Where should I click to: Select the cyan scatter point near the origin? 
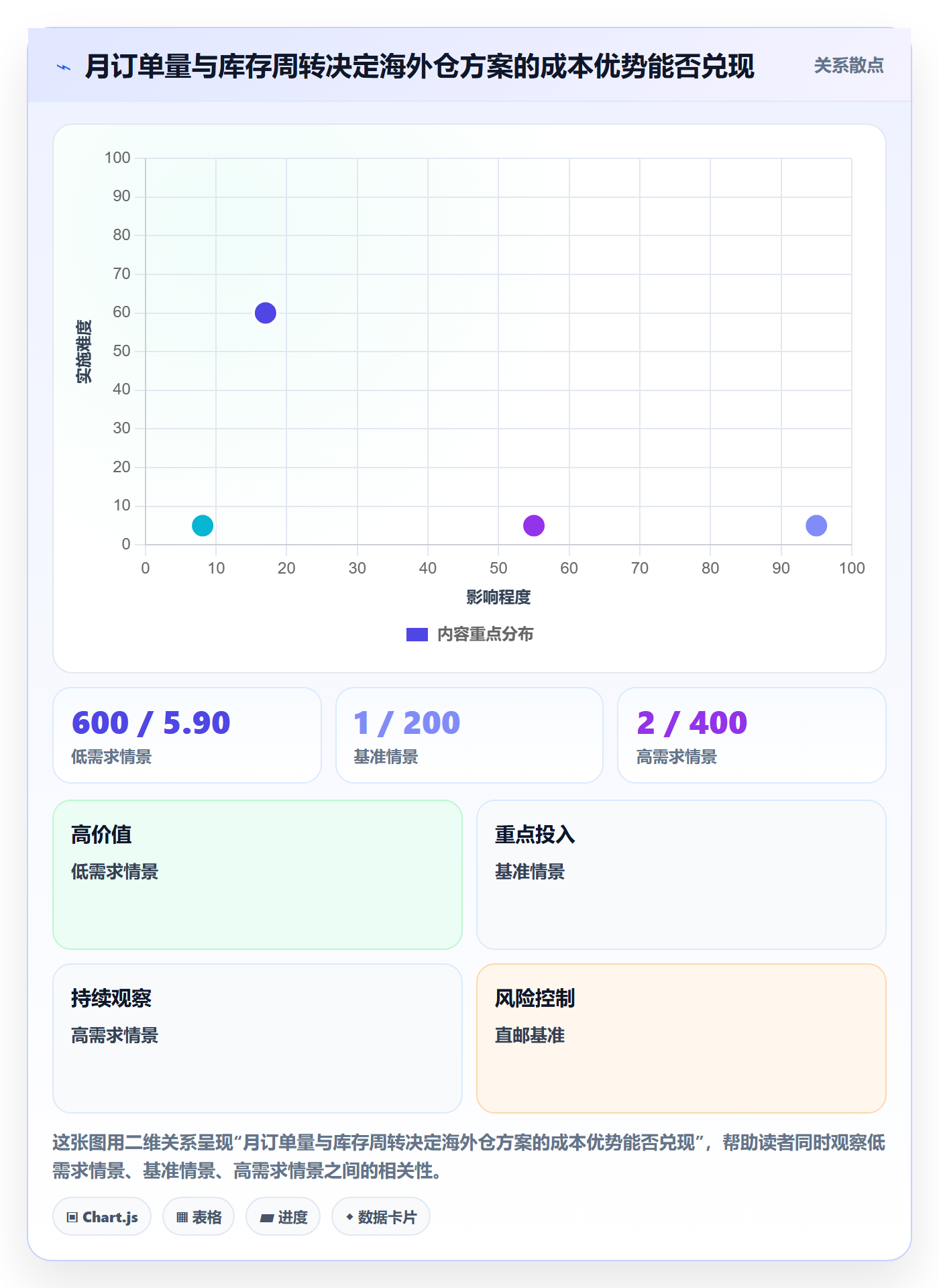pos(203,525)
